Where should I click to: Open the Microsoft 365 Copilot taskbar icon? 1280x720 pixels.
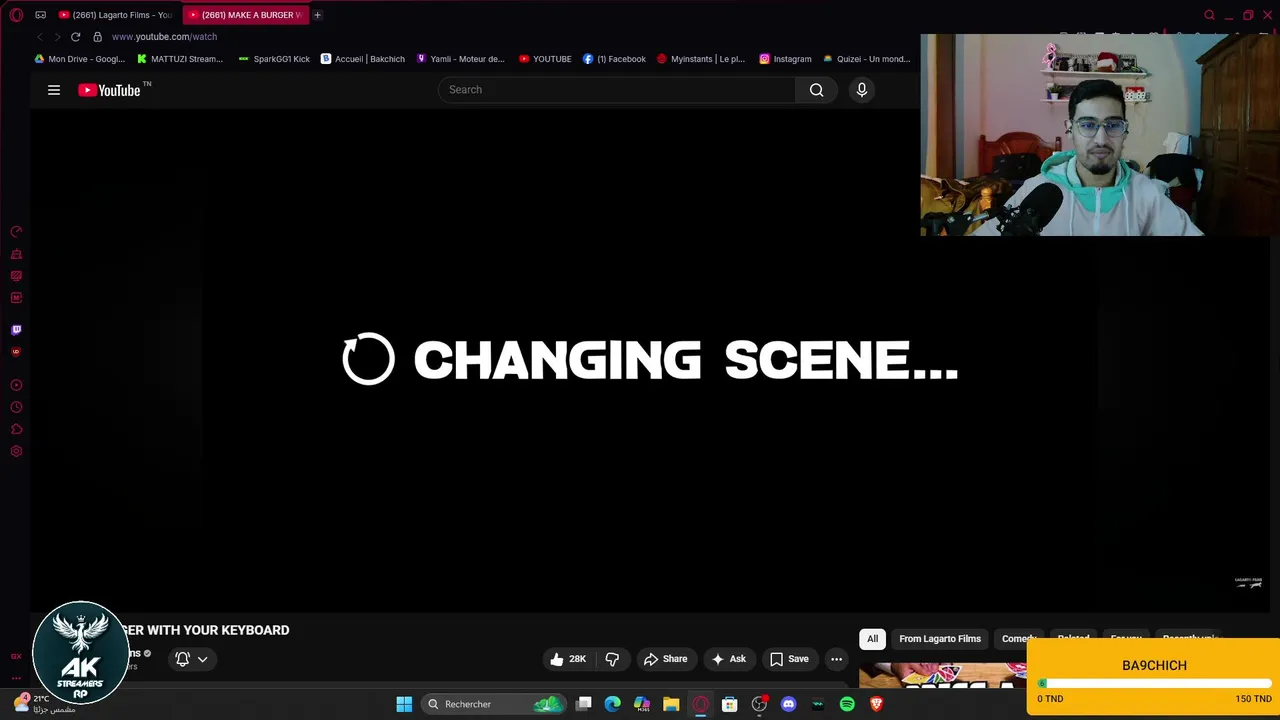click(642, 704)
